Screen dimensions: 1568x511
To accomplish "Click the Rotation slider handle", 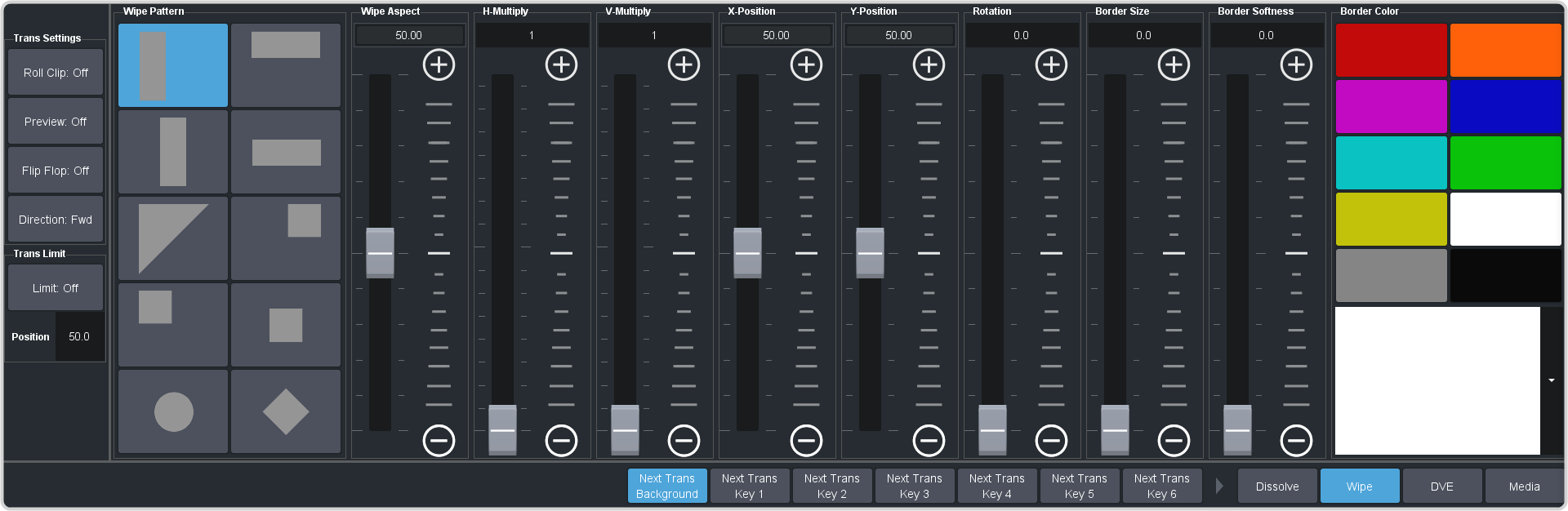I will (x=992, y=430).
